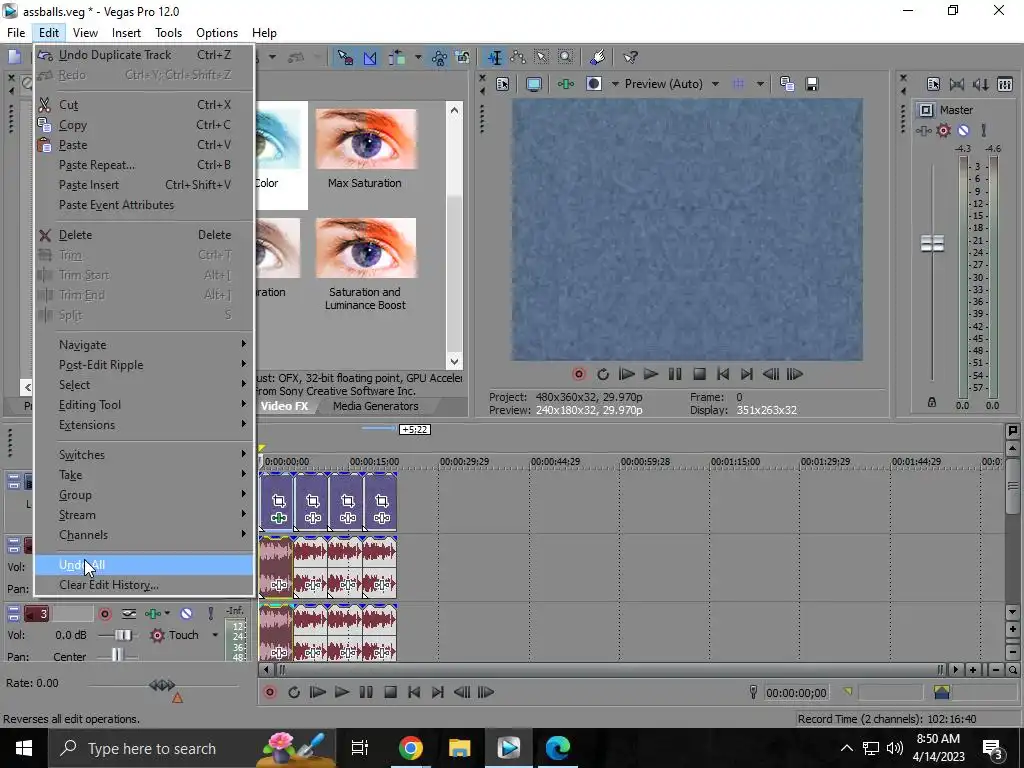Expand the Post-Edit Ripple submenu
The width and height of the screenshot is (1024, 768).
[144, 365]
